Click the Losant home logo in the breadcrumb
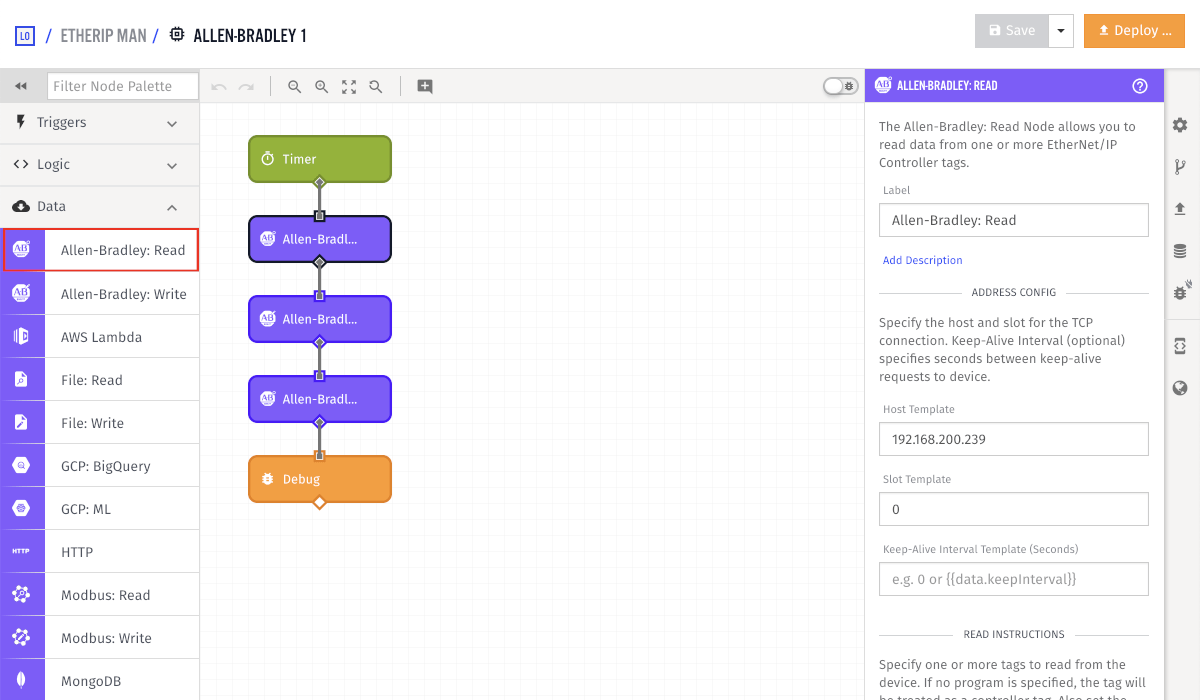Viewport: 1200px width, 700px height. tap(25, 36)
